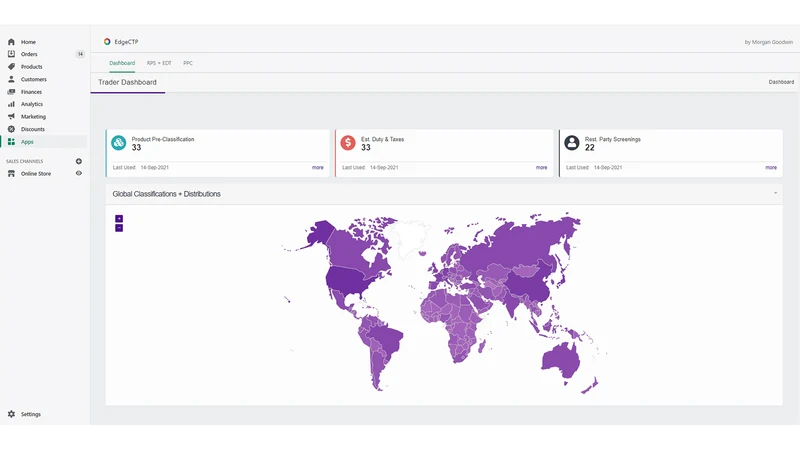Click the Finances icon
Screen dimensions: 800x450
(11, 92)
